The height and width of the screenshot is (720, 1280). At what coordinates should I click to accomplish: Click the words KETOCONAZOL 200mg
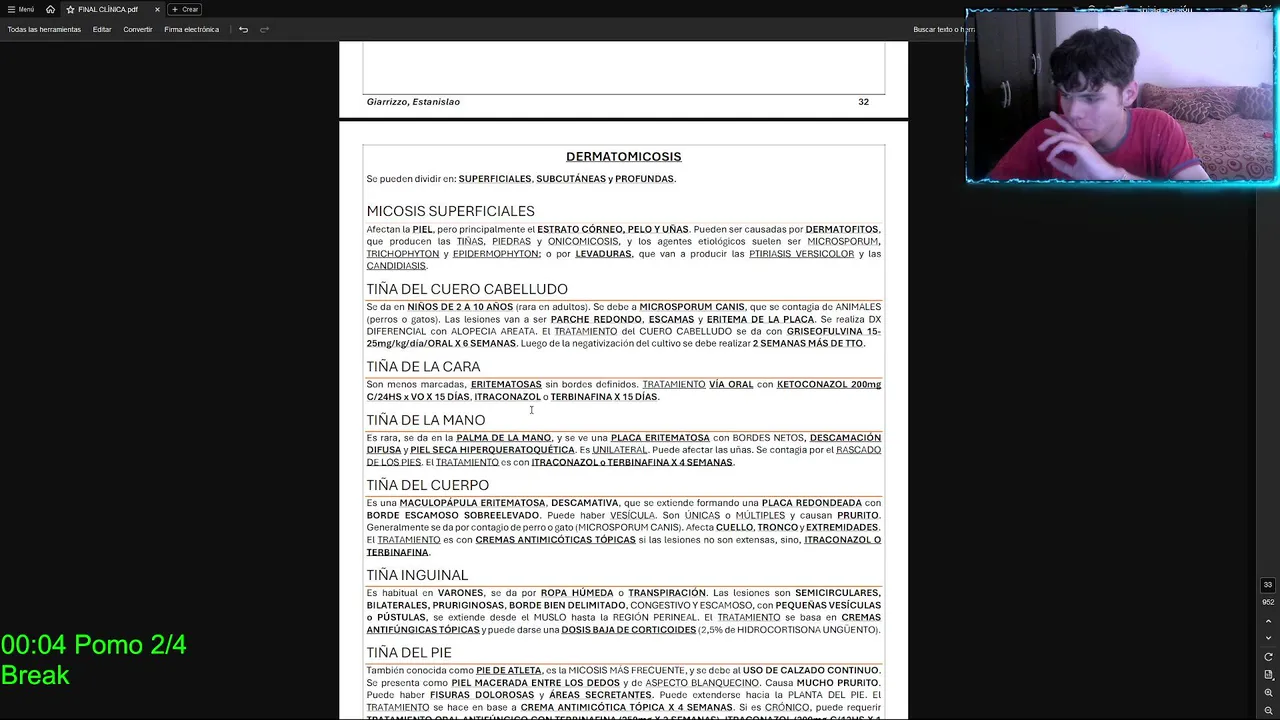pos(829,384)
